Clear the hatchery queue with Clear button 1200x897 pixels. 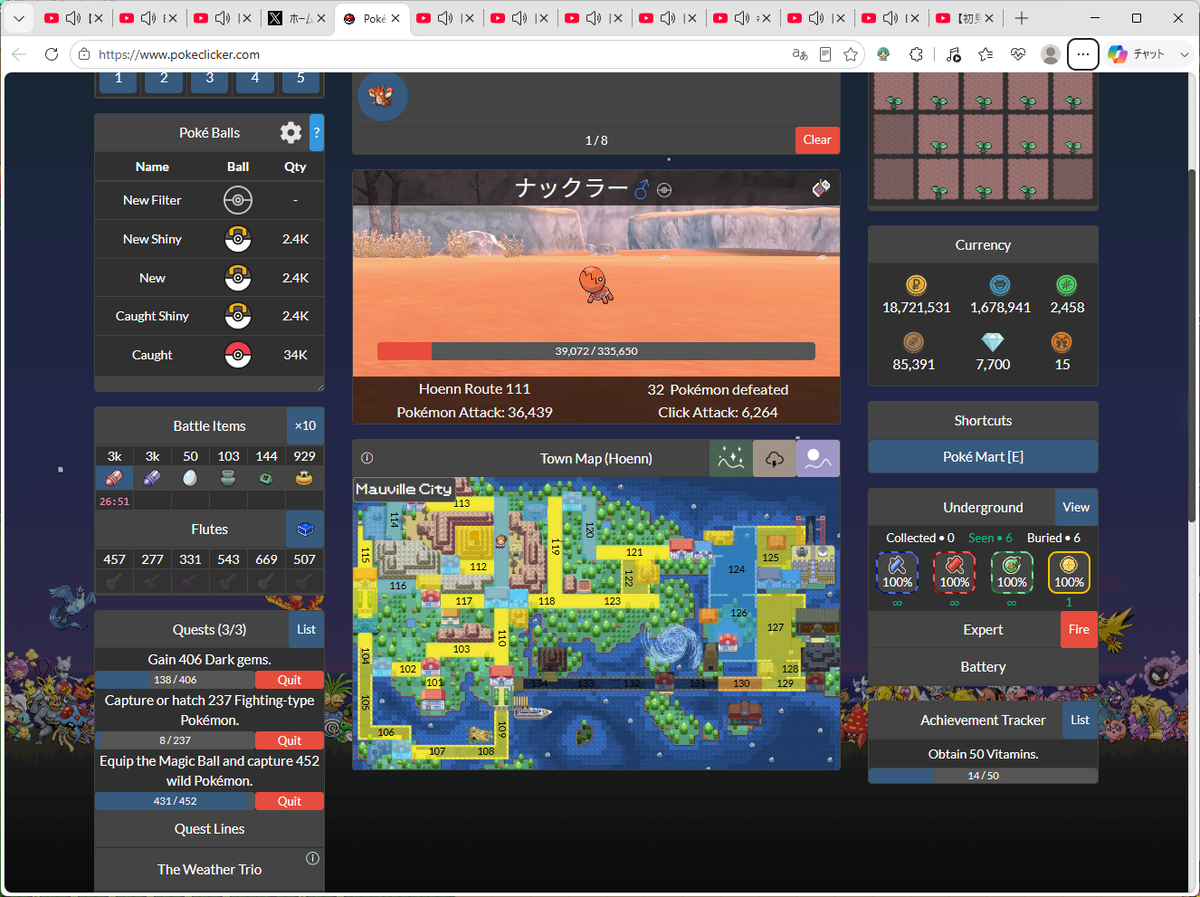click(817, 140)
